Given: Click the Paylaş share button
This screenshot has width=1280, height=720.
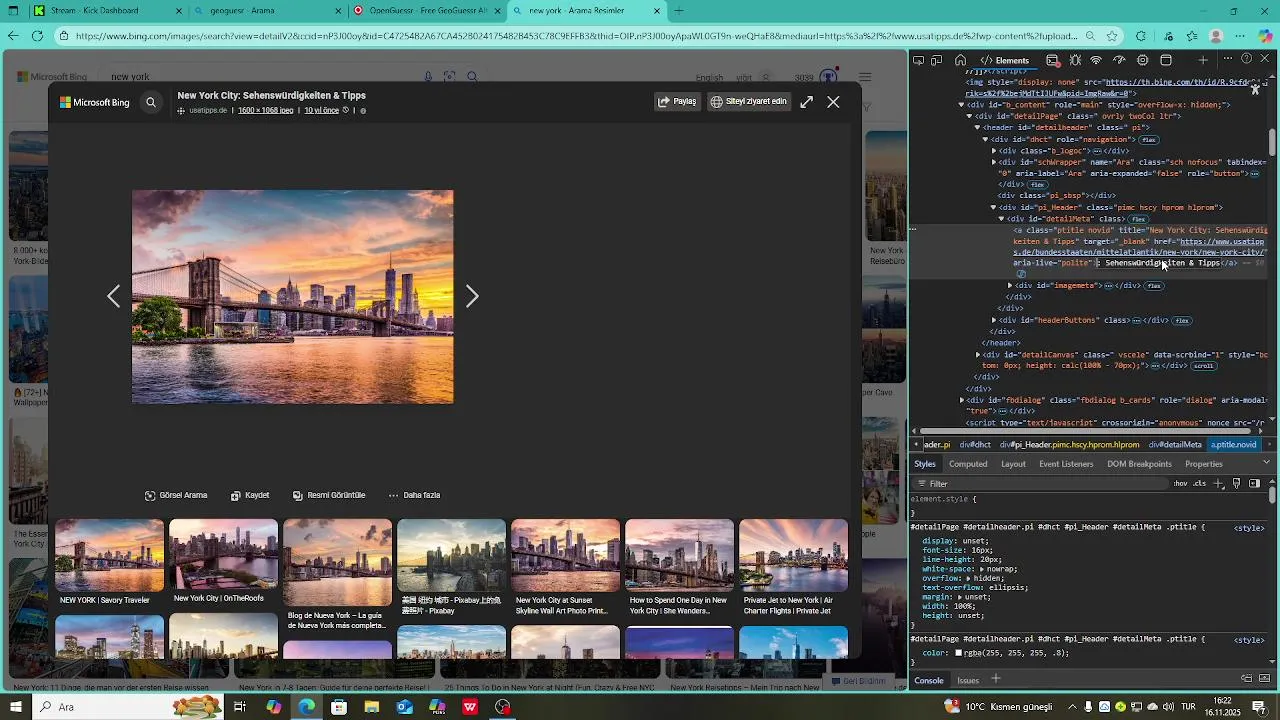Looking at the screenshot, I should point(677,102).
